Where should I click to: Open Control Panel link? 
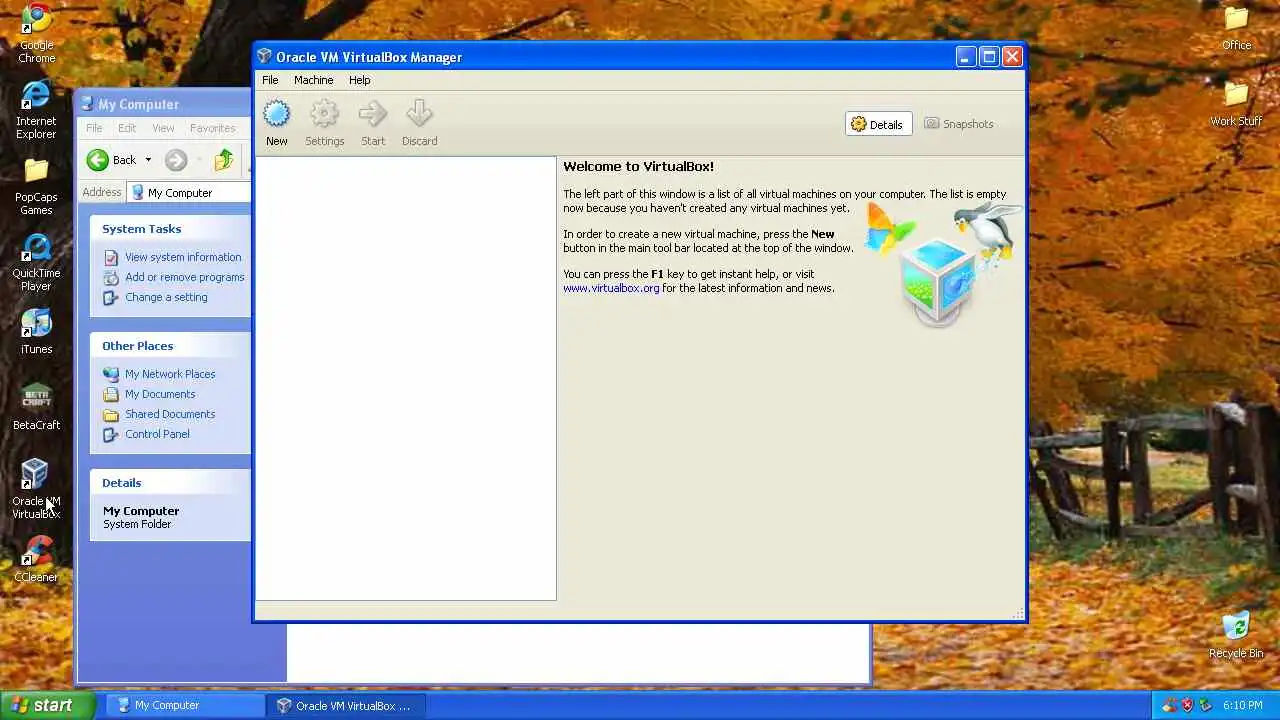[x=157, y=434]
